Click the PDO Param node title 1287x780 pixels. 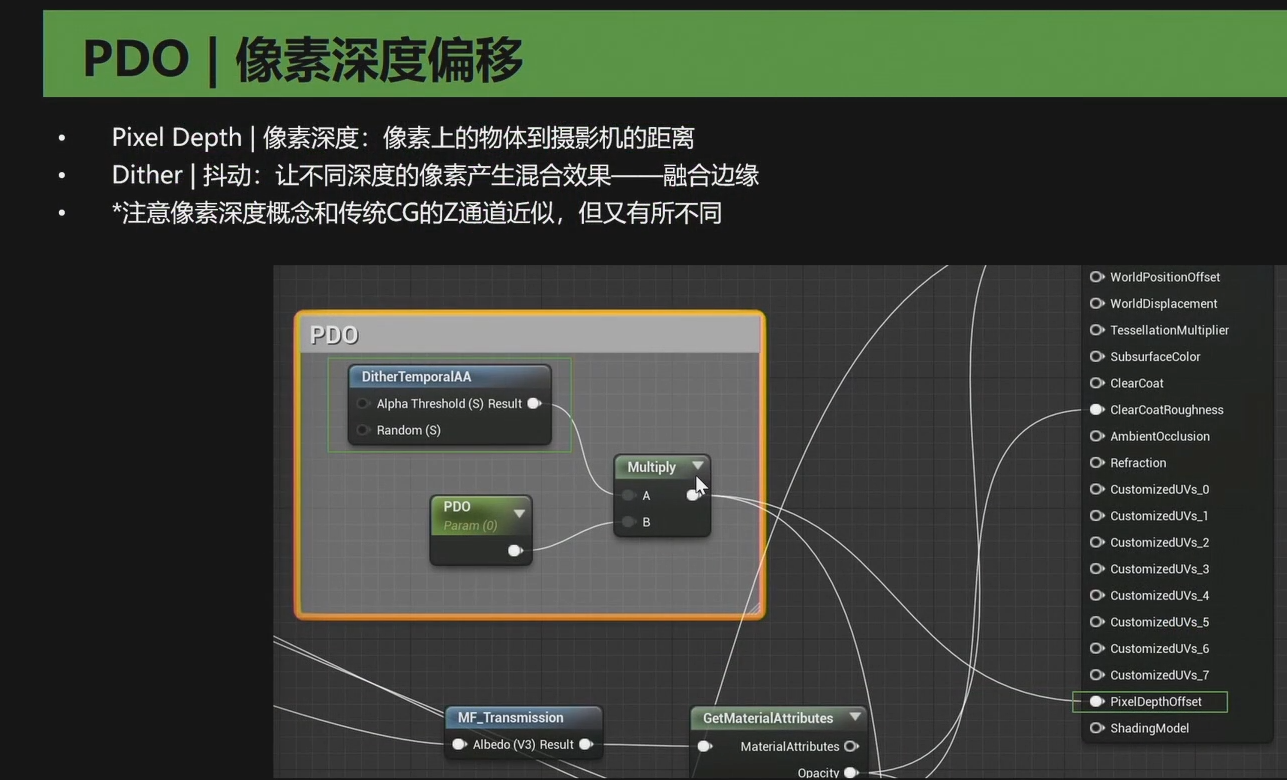point(457,507)
